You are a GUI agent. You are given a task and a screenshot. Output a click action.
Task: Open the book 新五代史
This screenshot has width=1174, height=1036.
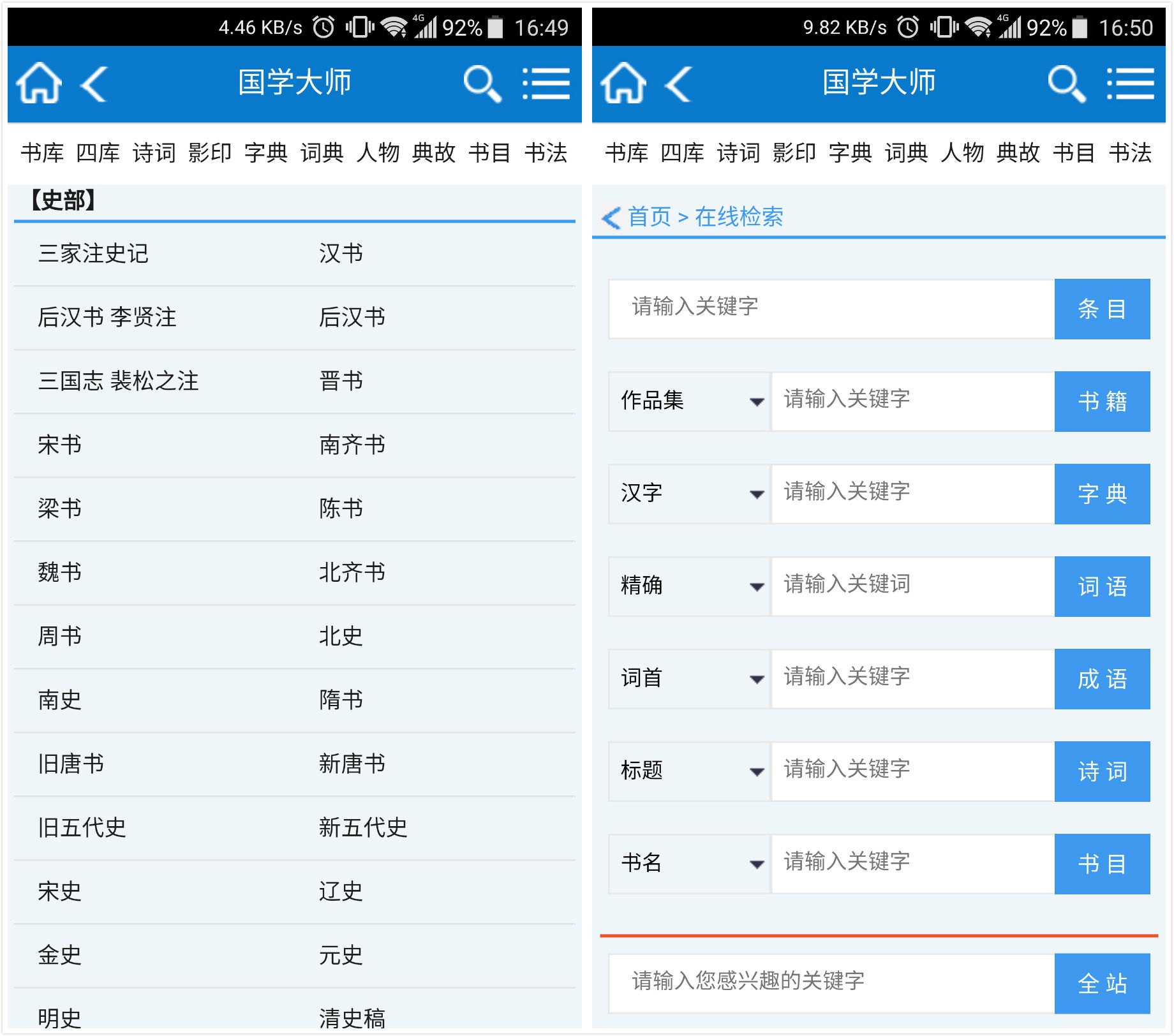[363, 828]
